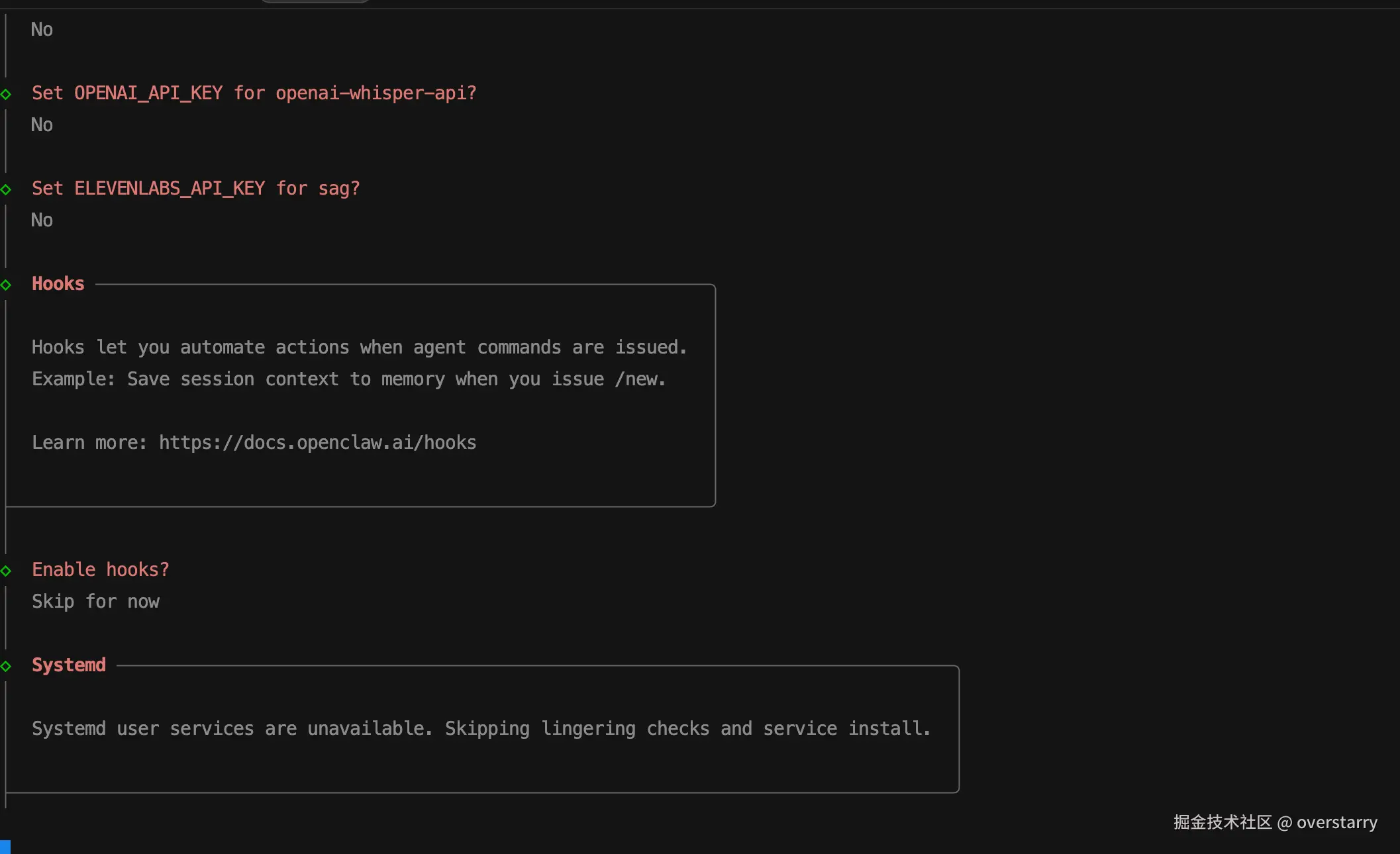Click the "No" answer under the ELEVENLABS_API_KEY prompt
The width and height of the screenshot is (1400, 854).
pyautogui.click(x=42, y=220)
